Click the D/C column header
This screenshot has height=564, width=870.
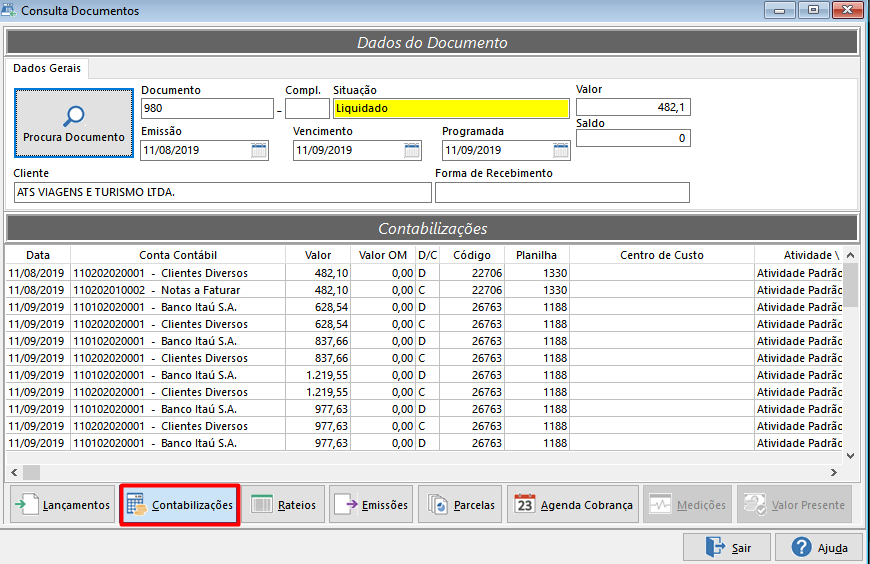[427, 255]
